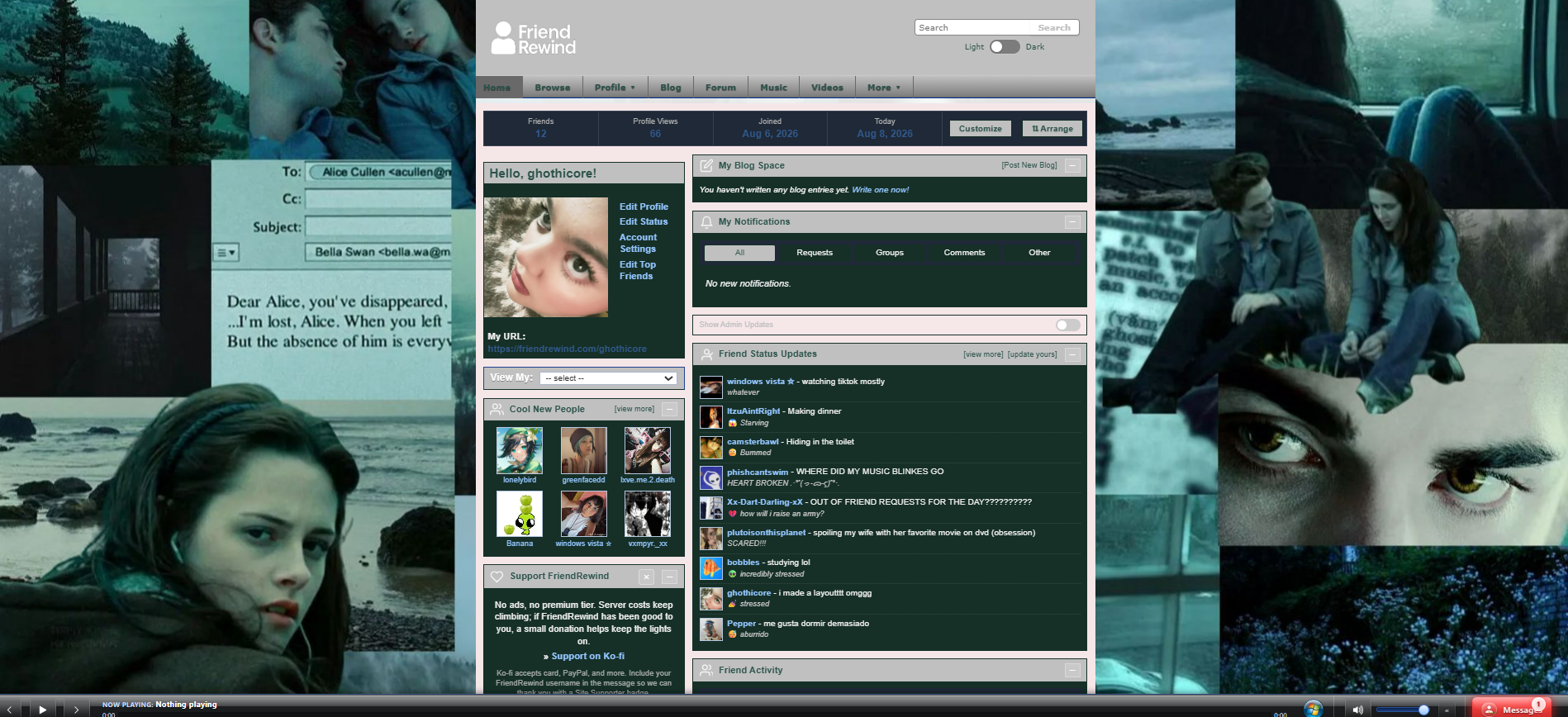The height and width of the screenshot is (717, 1568).
Task: Switch to the Groups notifications tab
Action: 890,253
